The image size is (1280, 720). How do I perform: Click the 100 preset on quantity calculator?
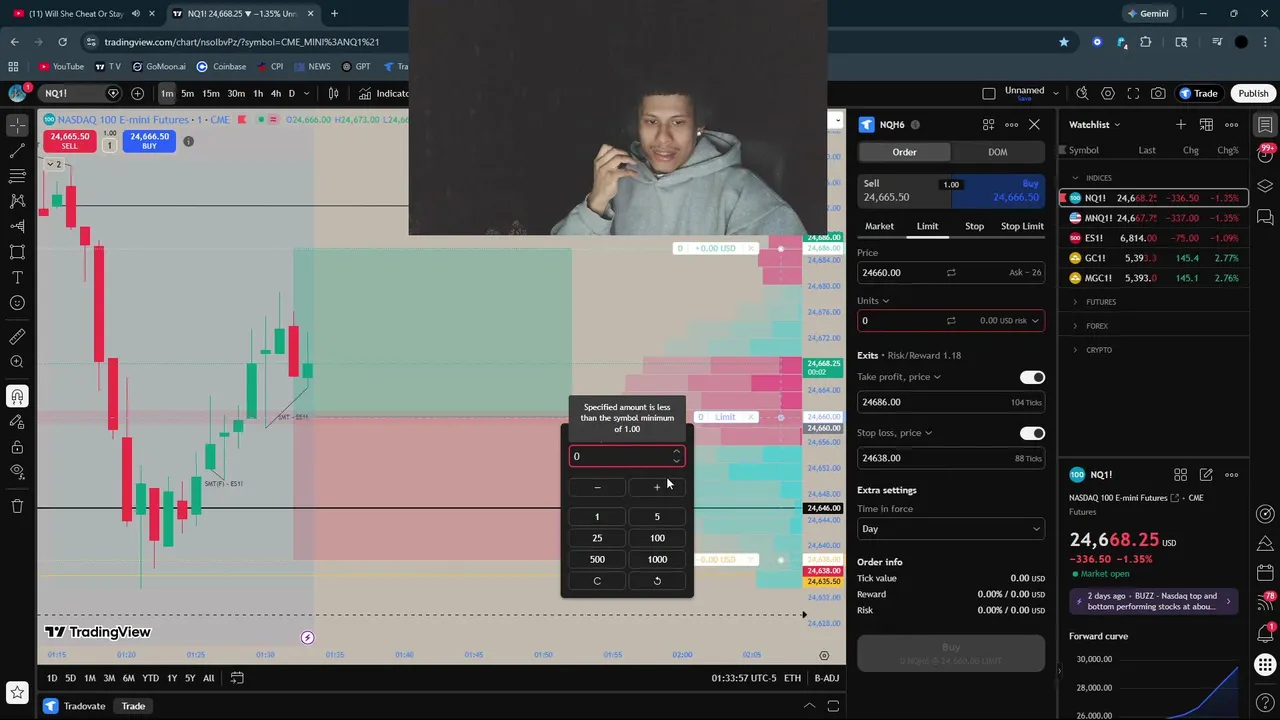[x=657, y=538]
